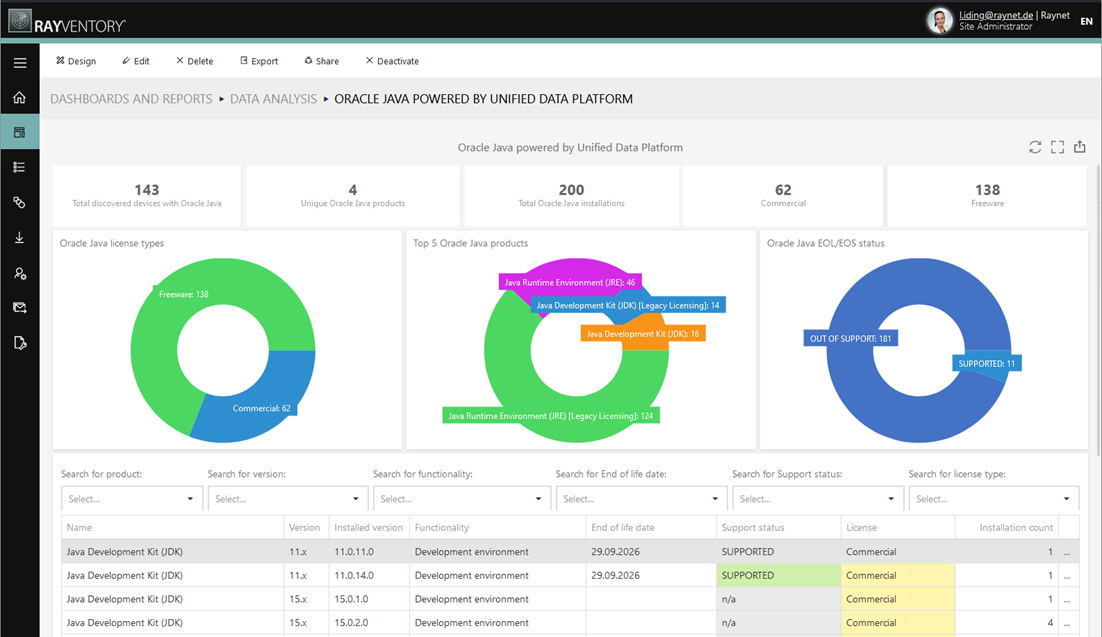1102x637 pixels.
Task: Open the downloads icon in the sidebar
Action: pos(19,238)
